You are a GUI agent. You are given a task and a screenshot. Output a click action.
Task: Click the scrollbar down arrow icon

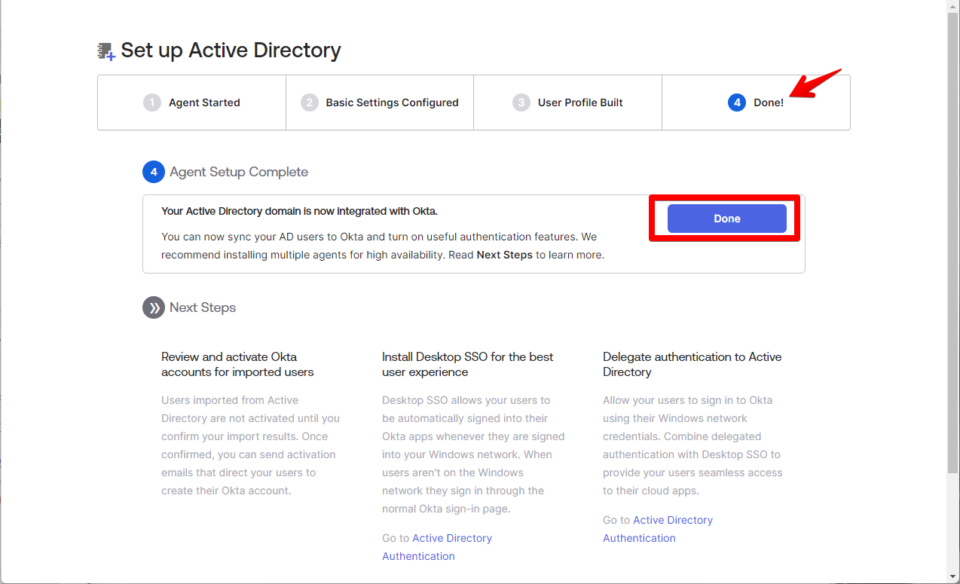point(951,576)
